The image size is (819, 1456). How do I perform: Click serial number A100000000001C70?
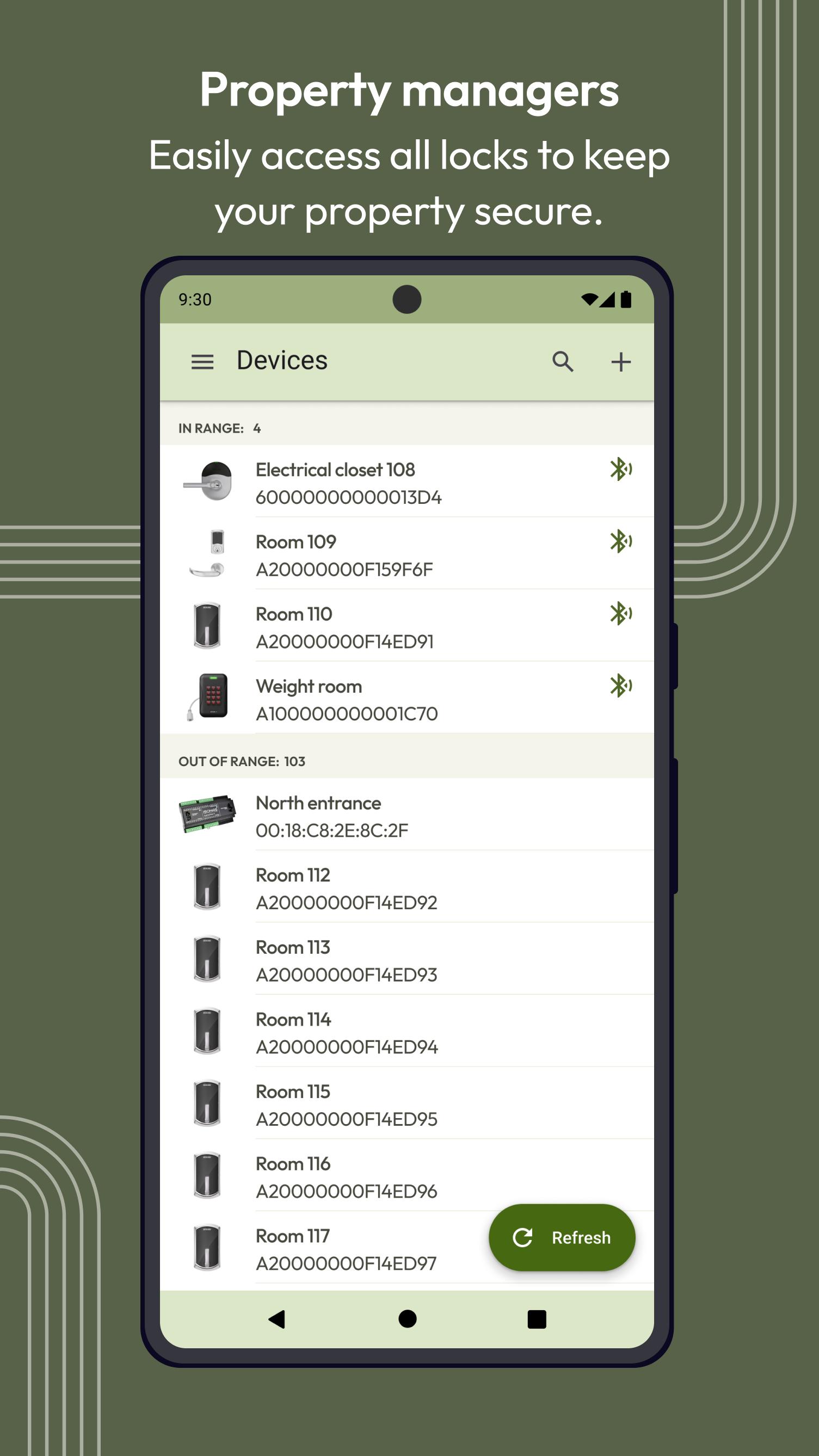pyautogui.click(x=347, y=714)
